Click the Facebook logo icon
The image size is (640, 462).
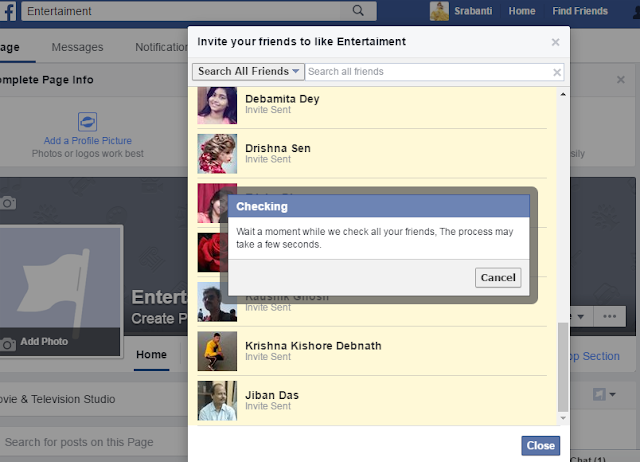[x=8, y=11]
